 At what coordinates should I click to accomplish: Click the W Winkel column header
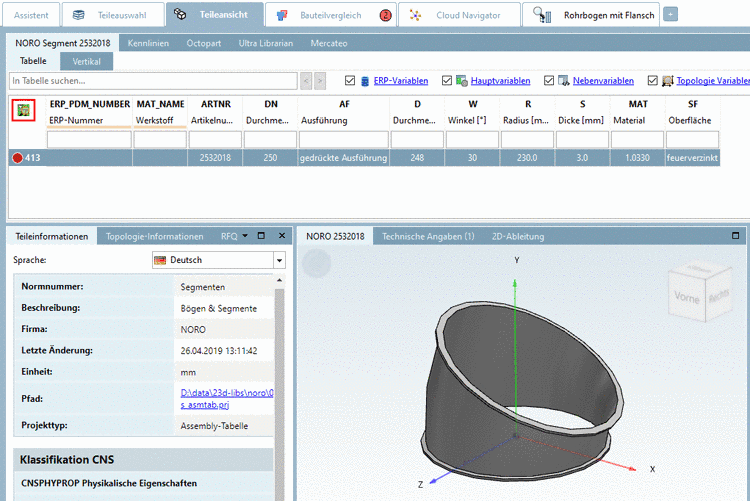pos(472,112)
